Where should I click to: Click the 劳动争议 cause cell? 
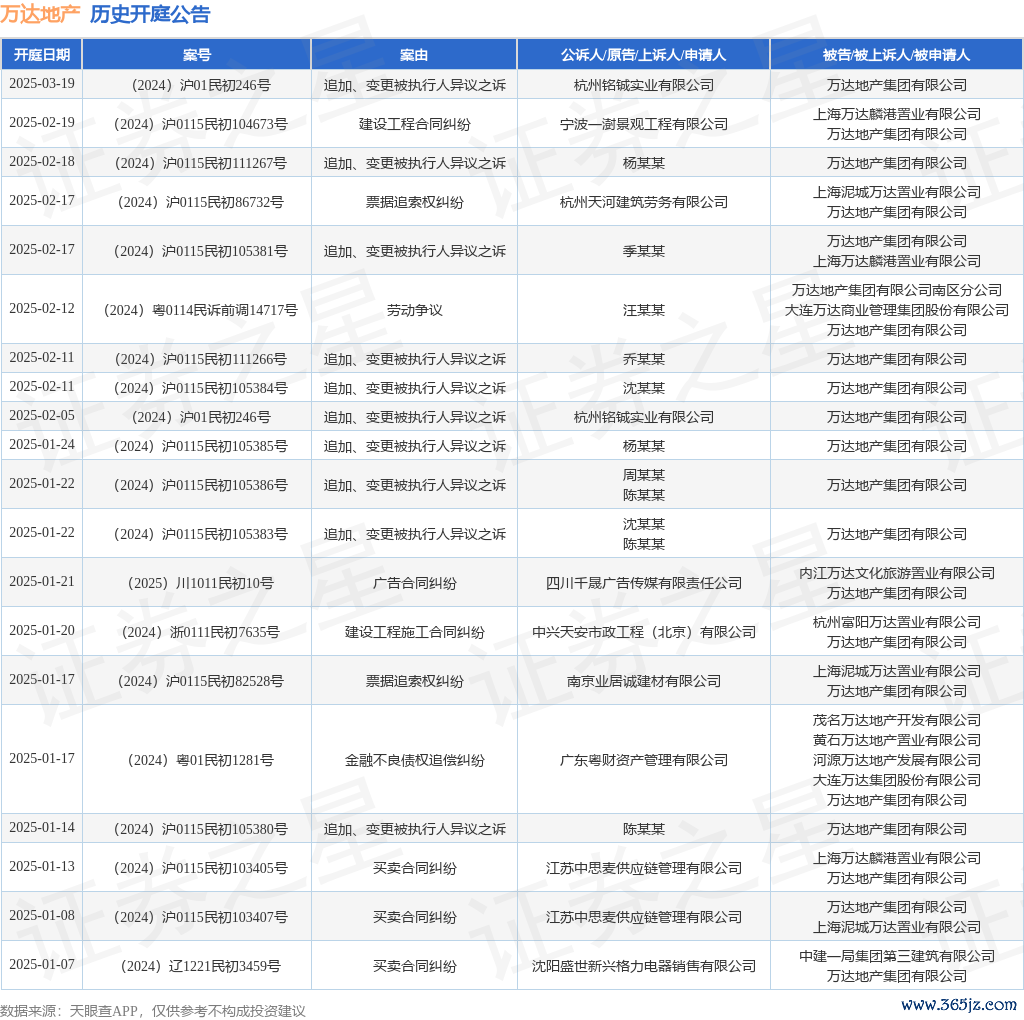[414, 310]
